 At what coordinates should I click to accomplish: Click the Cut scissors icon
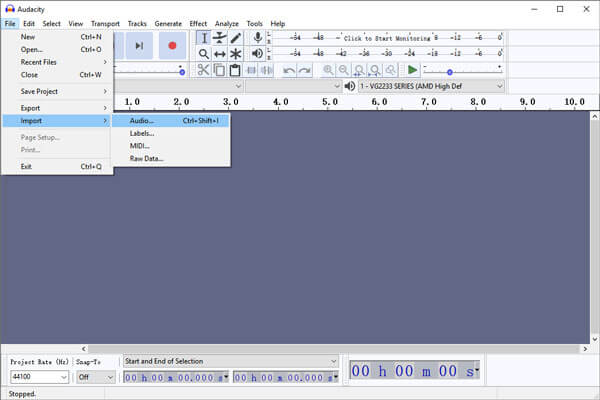tap(203, 70)
